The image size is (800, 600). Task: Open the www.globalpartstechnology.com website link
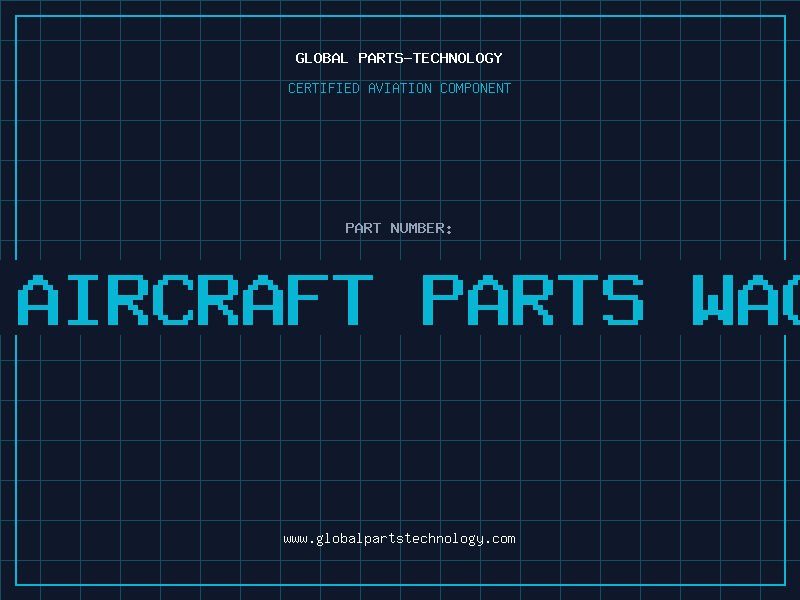click(x=399, y=539)
